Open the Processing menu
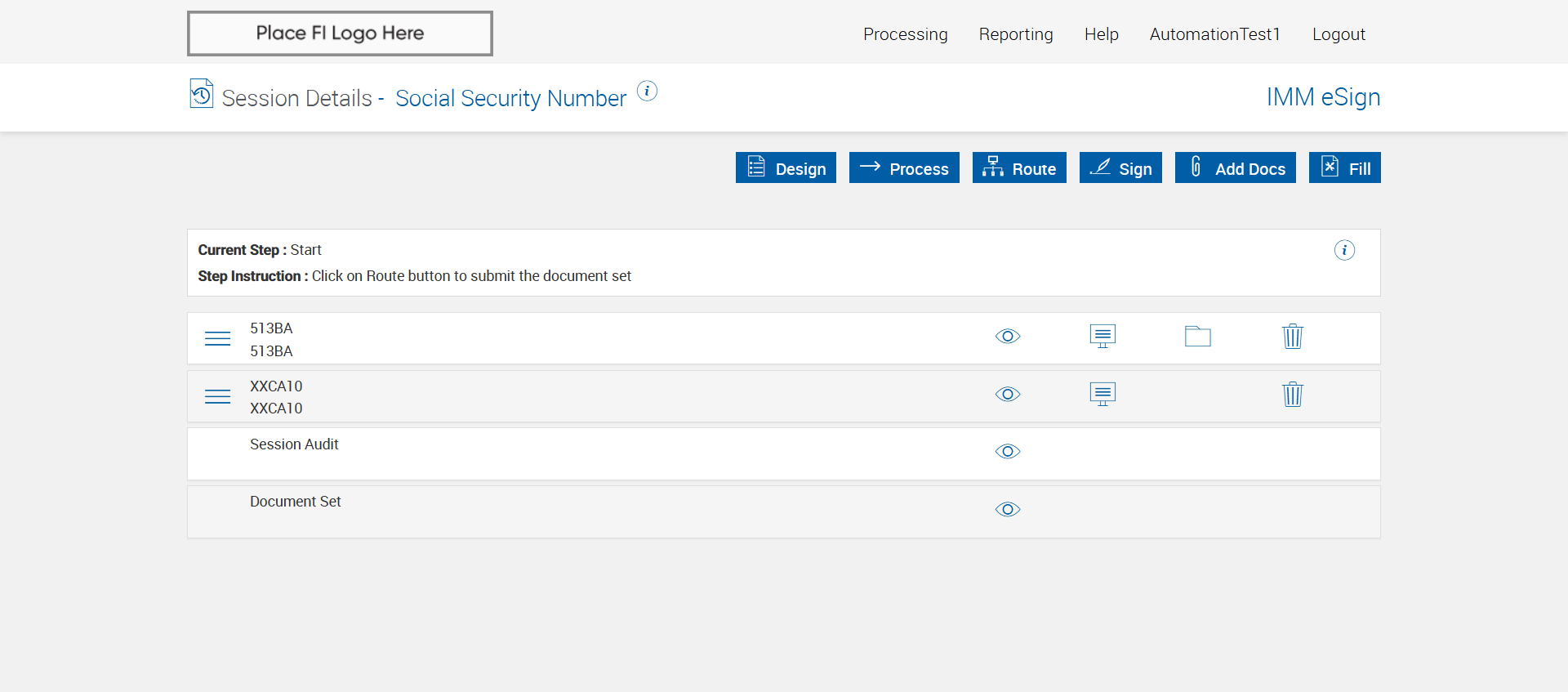The image size is (1568, 692). coord(905,34)
